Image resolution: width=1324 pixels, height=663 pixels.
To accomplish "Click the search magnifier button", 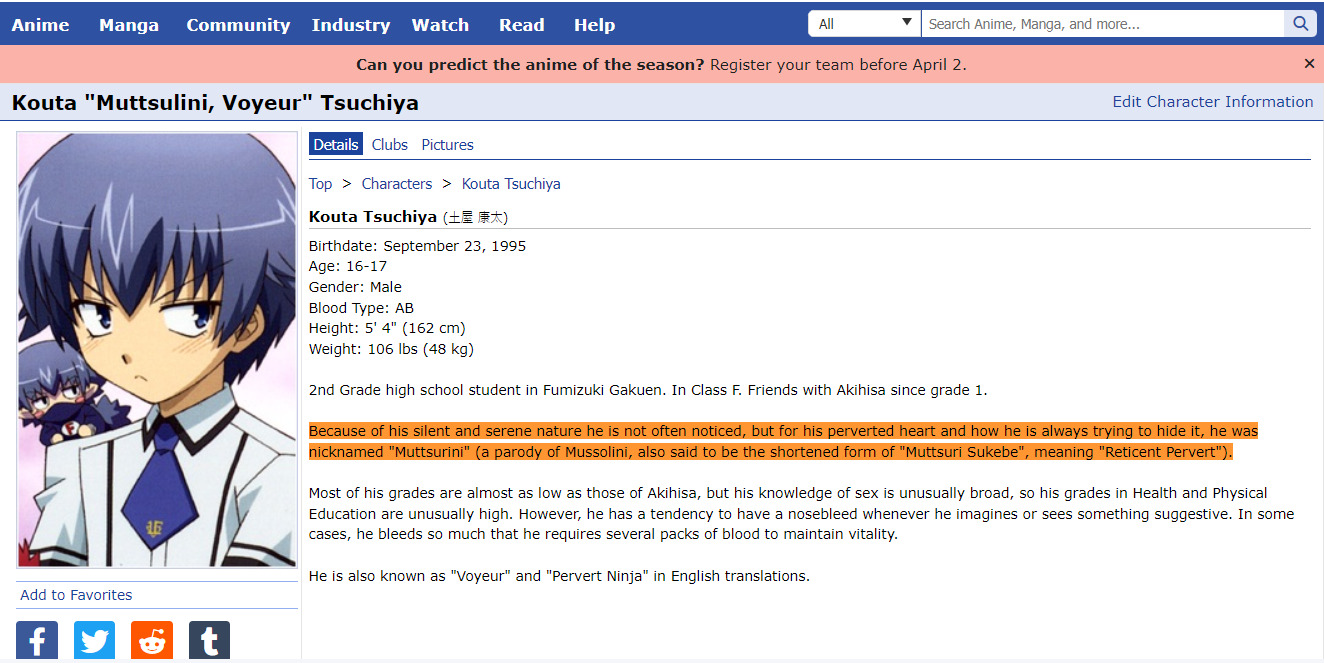I will 1300,24.
